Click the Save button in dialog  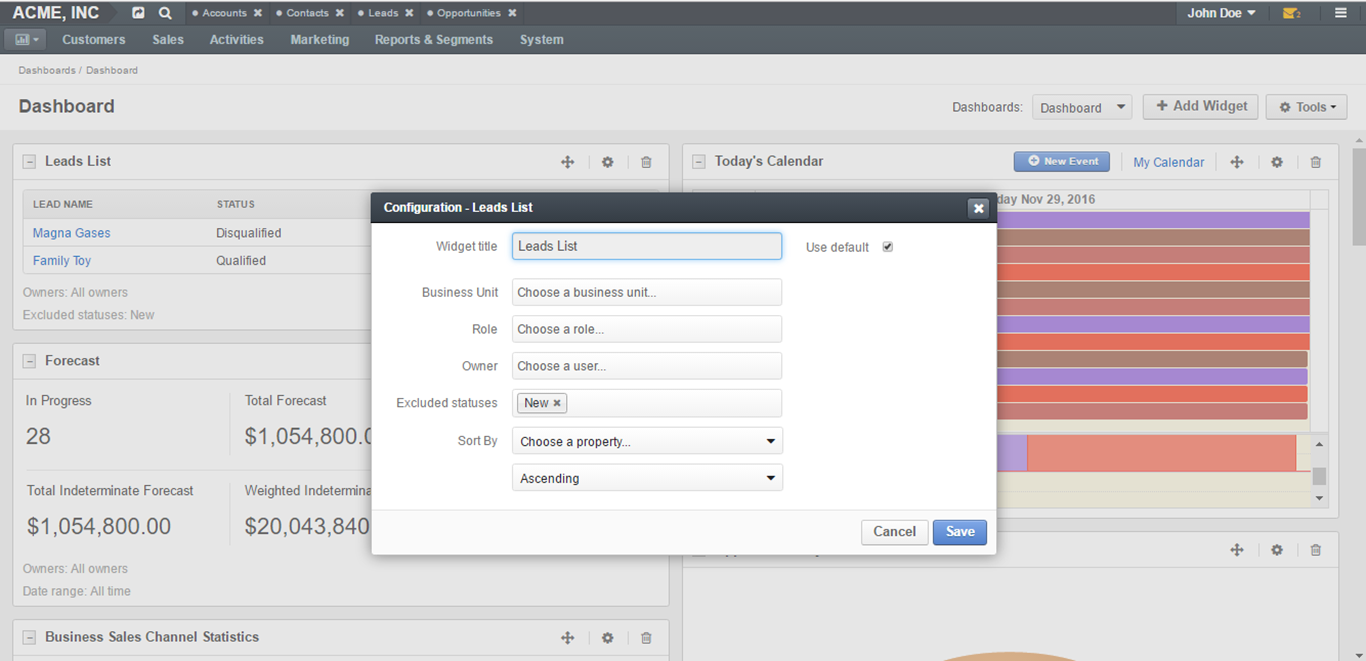960,532
